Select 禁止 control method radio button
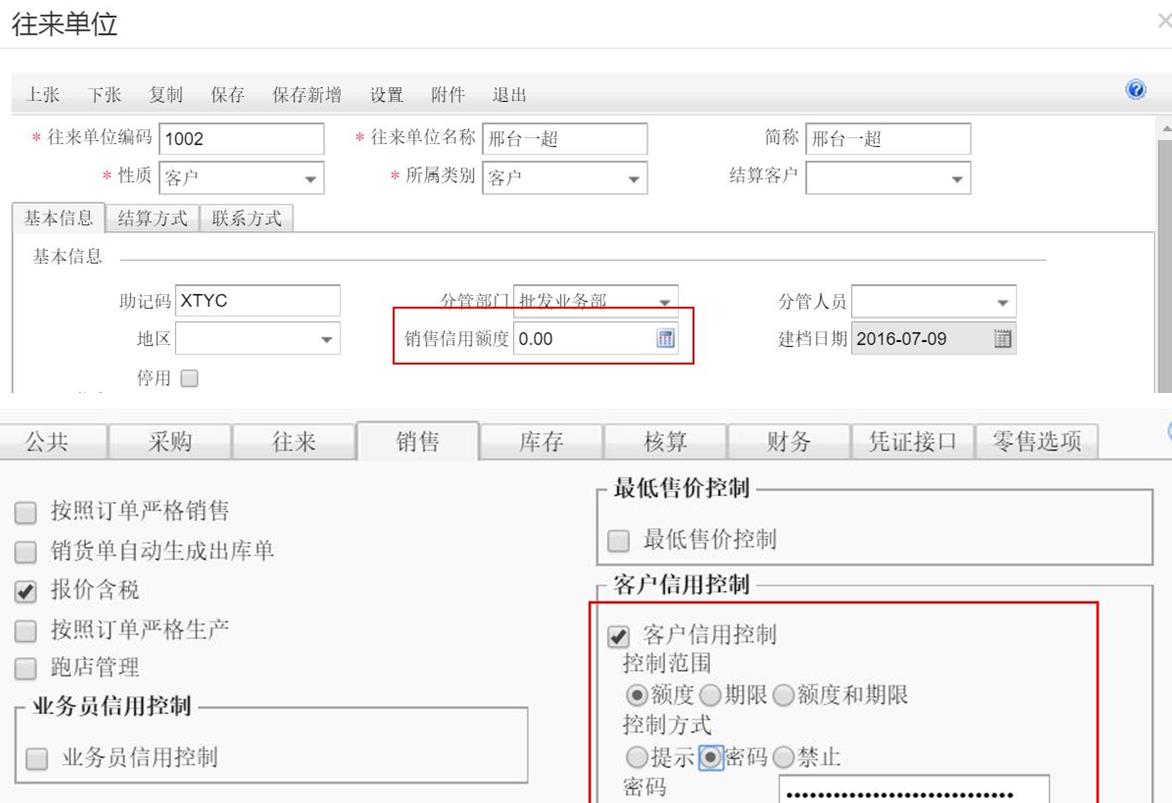 coord(783,758)
